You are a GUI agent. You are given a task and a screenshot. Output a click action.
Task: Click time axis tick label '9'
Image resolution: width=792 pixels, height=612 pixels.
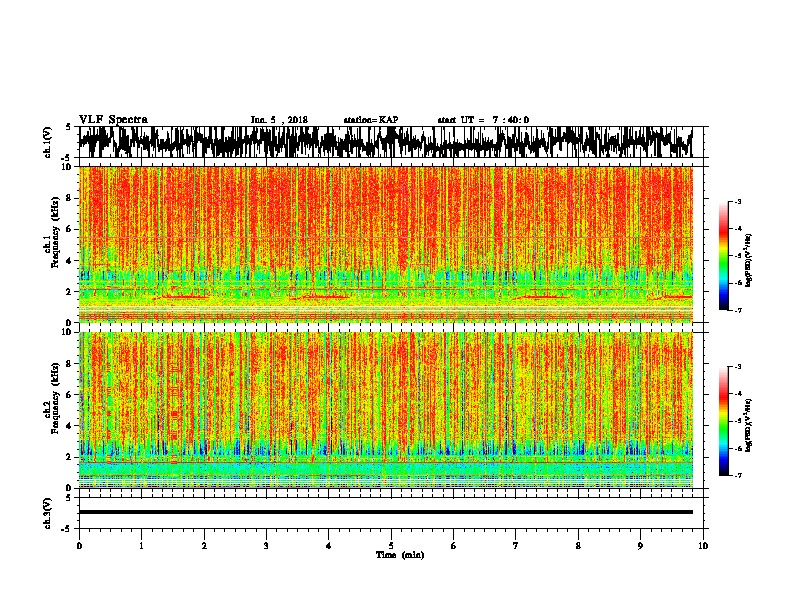click(x=640, y=546)
